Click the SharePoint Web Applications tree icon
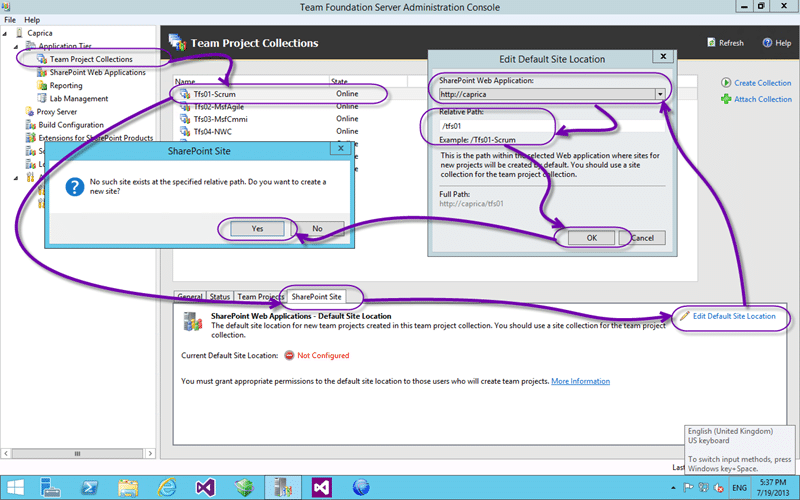Image resolution: width=800 pixels, height=500 pixels. 42,72
